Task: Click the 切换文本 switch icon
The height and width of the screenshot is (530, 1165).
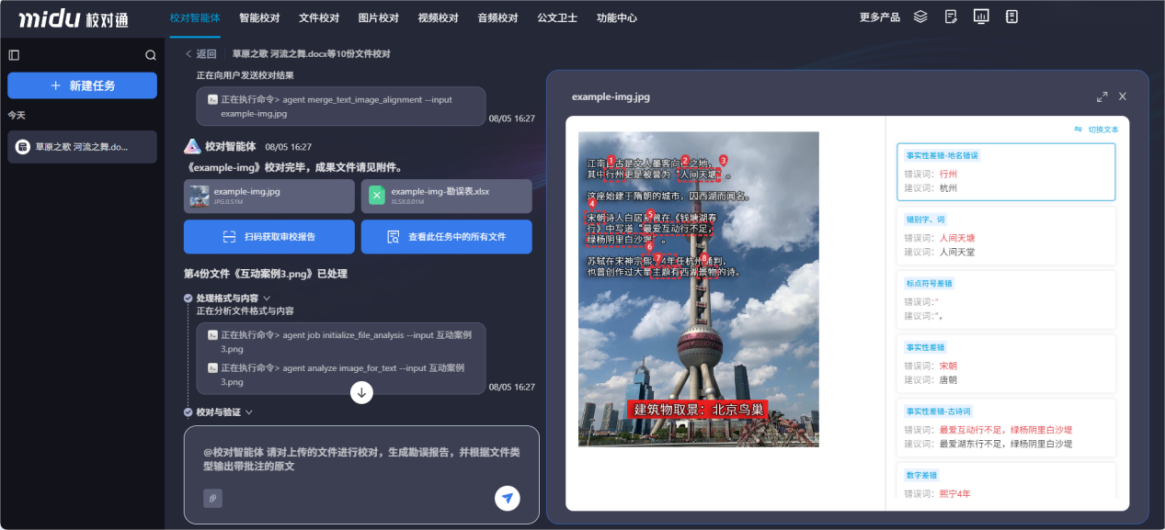Action: [x=1078, y=129]
